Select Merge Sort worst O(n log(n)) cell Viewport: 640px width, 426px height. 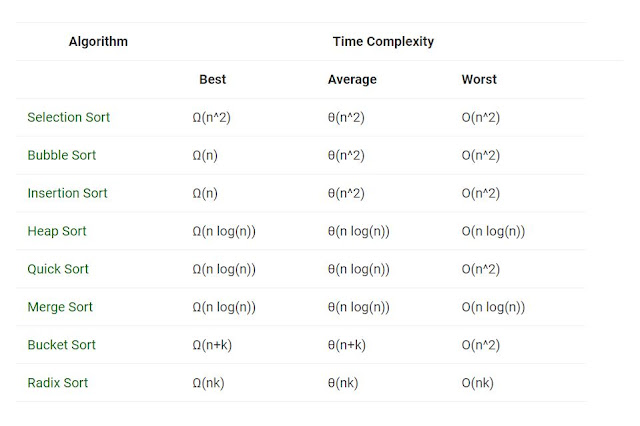click(x=493, y=307)
